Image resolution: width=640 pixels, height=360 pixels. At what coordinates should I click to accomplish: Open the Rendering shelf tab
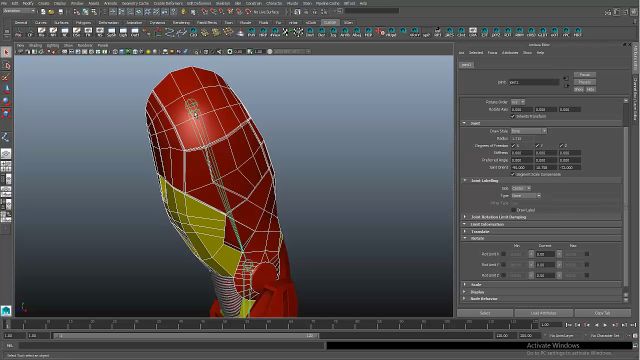pyautogui.click(x=181, y=22)
